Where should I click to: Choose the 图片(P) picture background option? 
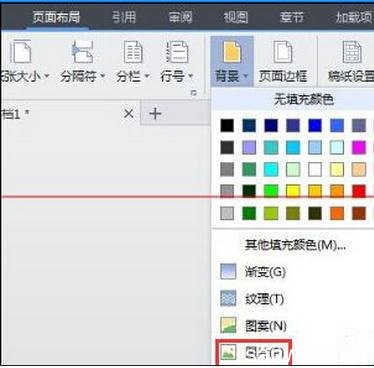[254, 352]
